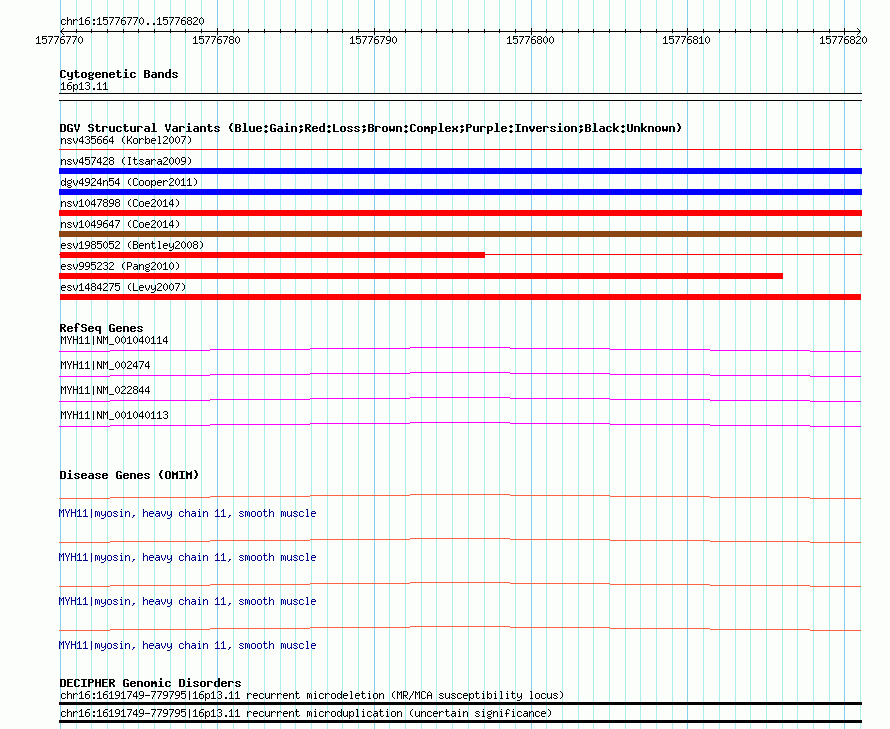Select the Disease Genes (OMIM) track title
Image resolution: width=890 pixels, height=729 pixels.
(129, 475)
